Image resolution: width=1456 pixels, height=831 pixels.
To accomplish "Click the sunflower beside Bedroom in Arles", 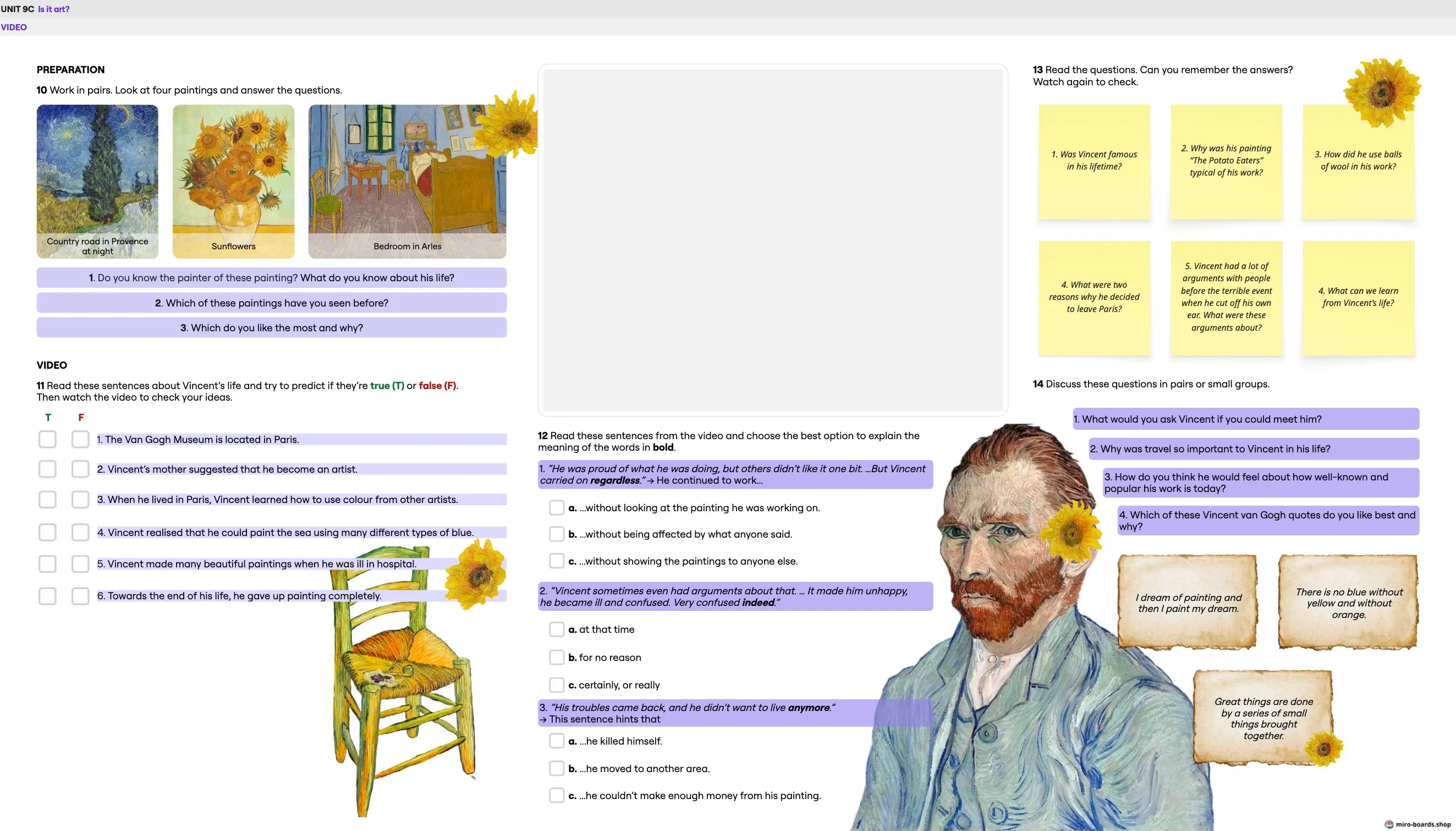I will point(506,124).
